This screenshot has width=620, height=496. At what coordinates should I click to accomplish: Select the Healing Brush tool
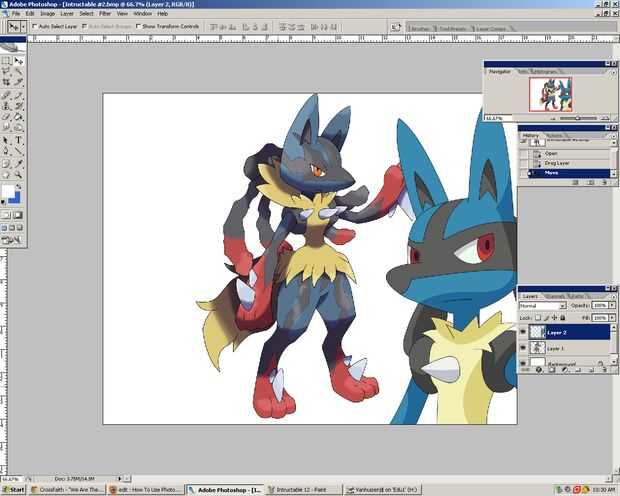pos(6,95)
